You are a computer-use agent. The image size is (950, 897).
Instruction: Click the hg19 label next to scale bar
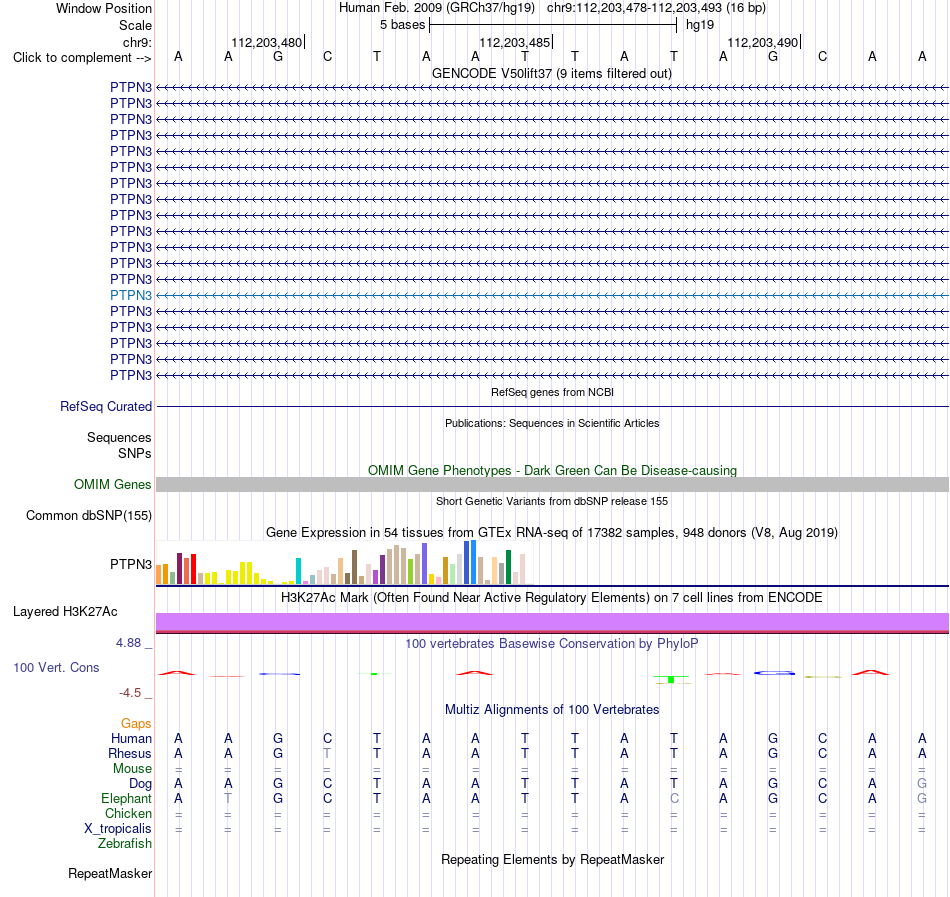700,25
